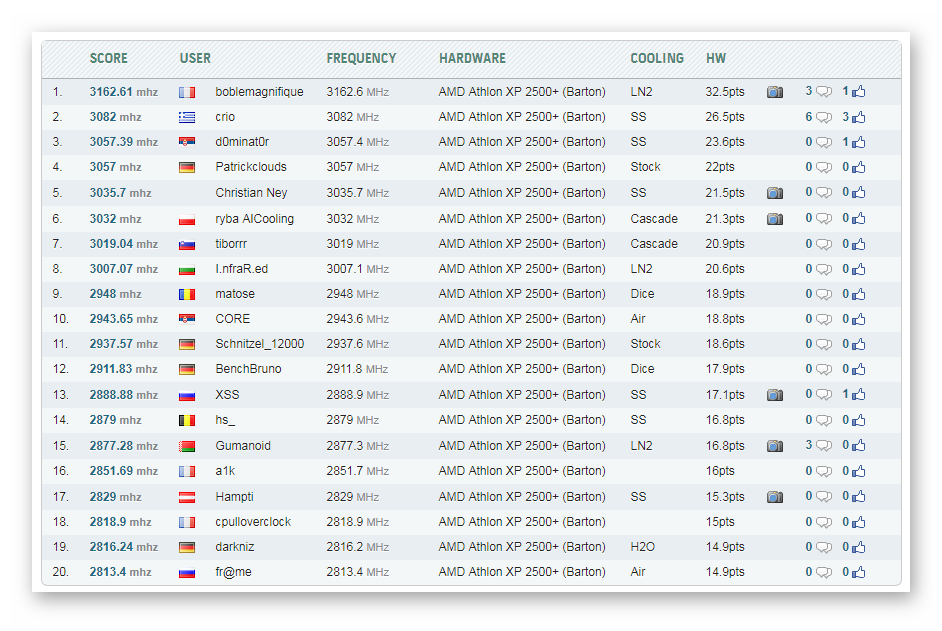Thumbs-up the XSS entry
Image resolution: width=942 pixels, height=631 pixels.
pos(858,394)
